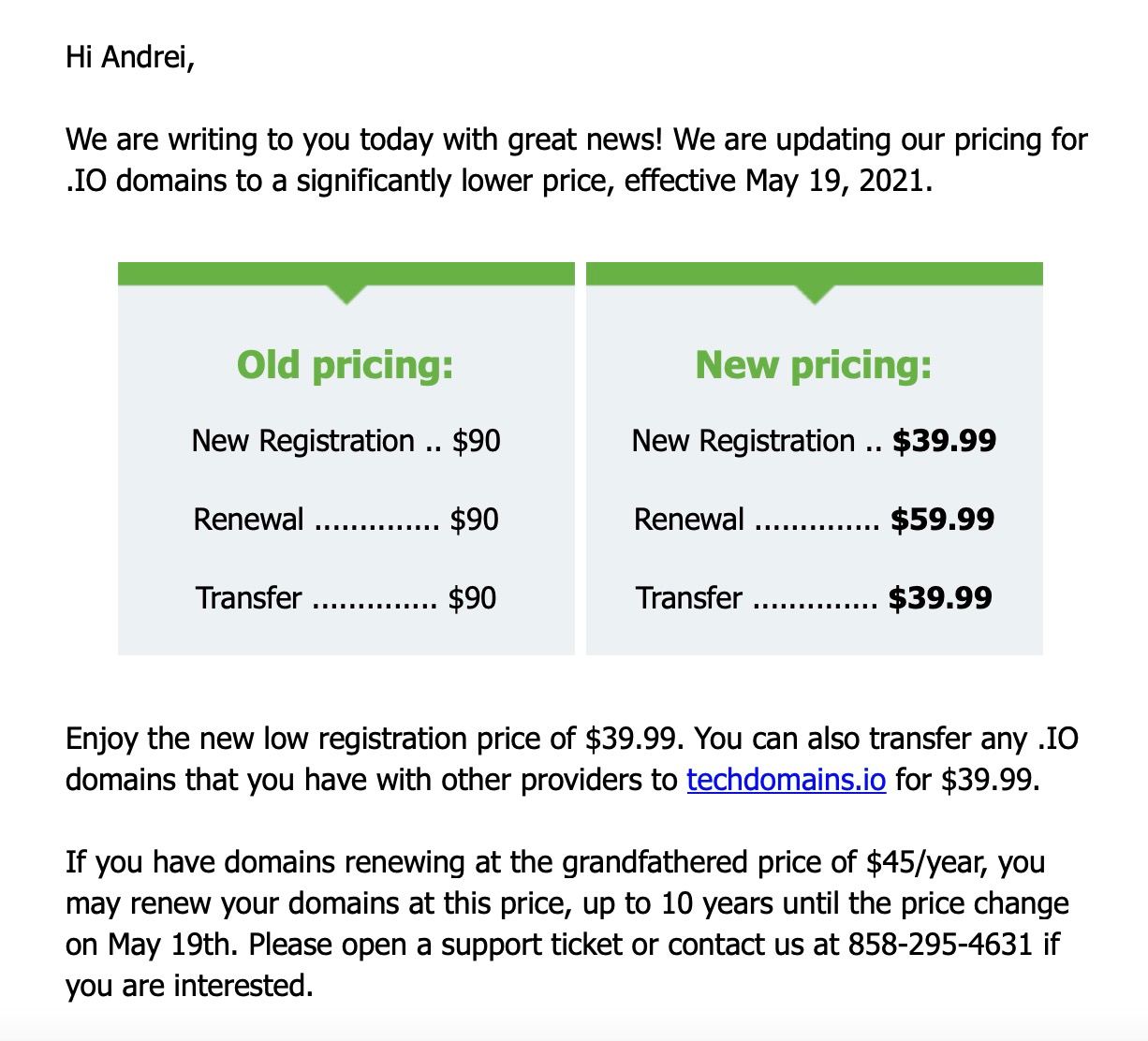Select the new registration price $39.99
Viewport: 1148px width, 1041px height.
(944, 441)
